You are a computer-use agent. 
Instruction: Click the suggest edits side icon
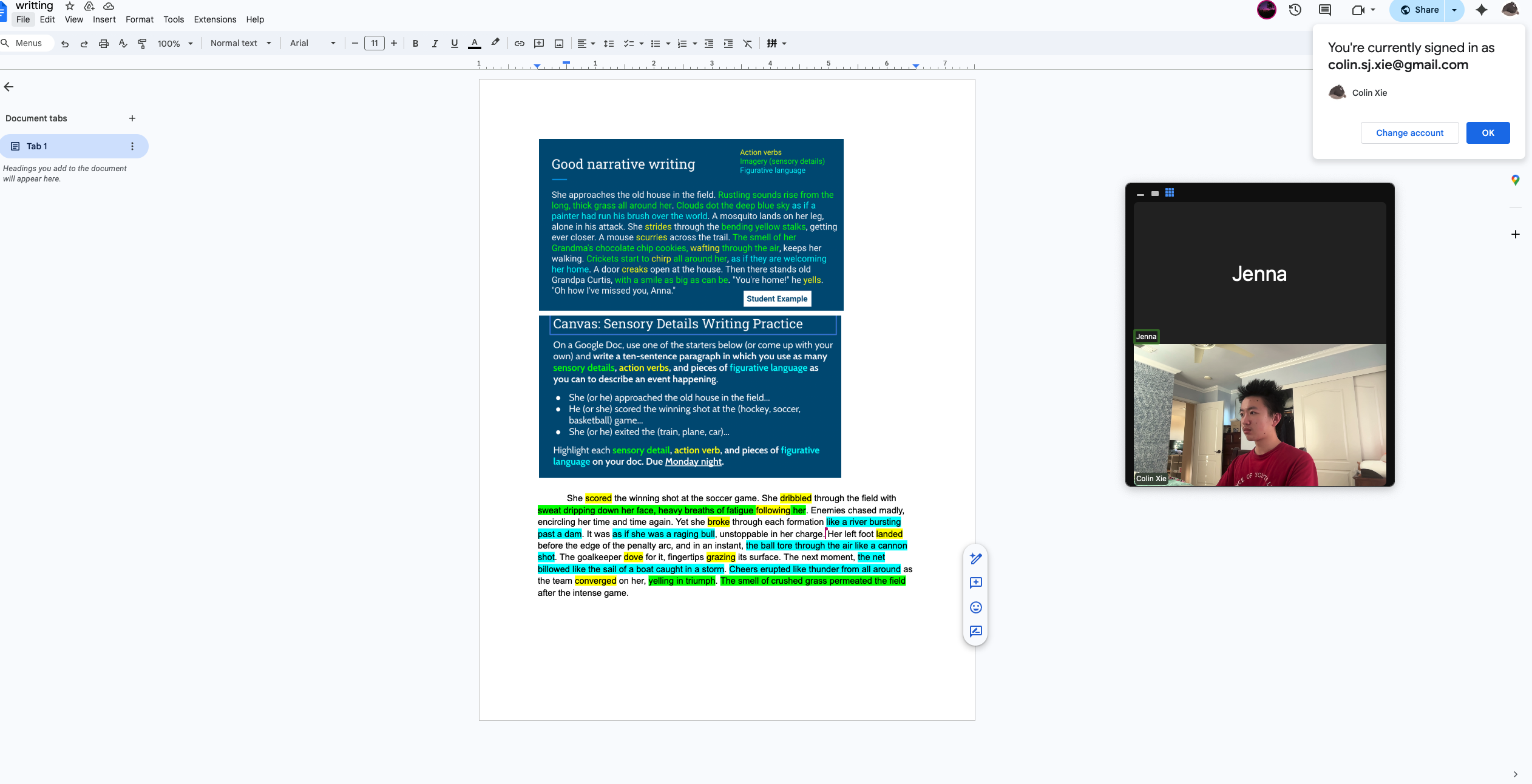click(x=976, y=632)
